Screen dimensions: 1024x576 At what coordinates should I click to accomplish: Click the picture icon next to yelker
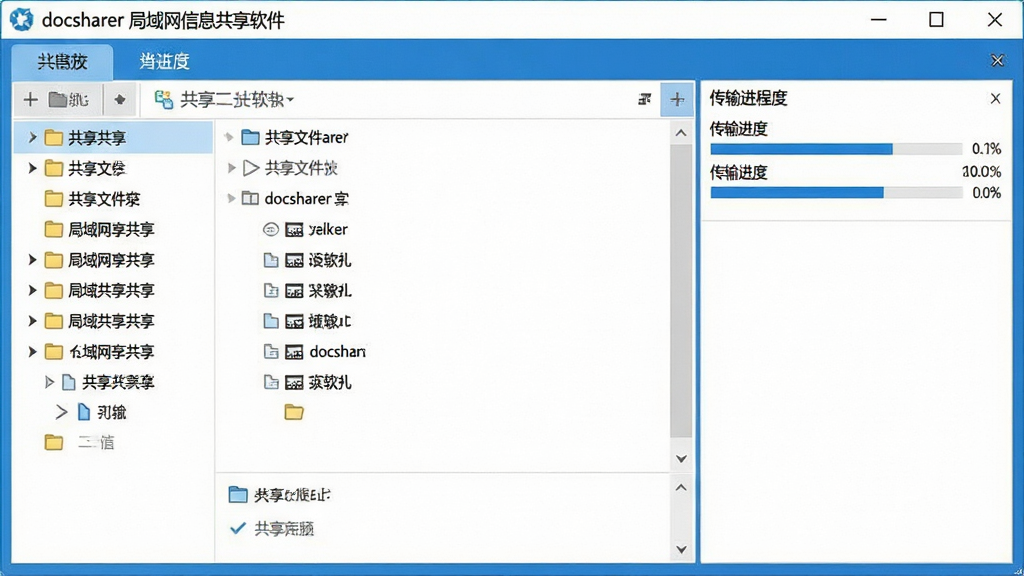pyautogui.click(x=295, y=230)
